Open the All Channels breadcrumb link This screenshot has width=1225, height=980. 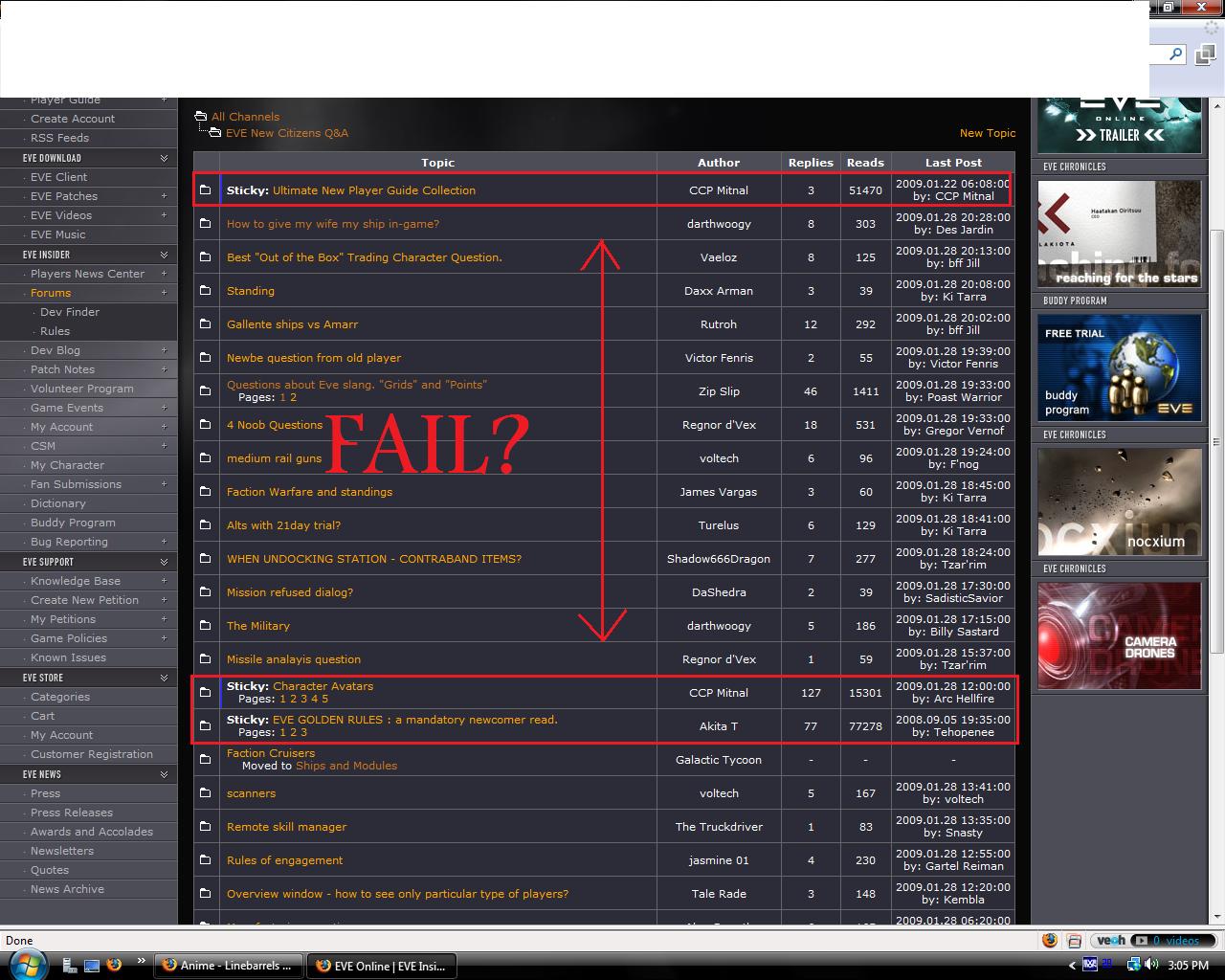[x=246, y=117]
